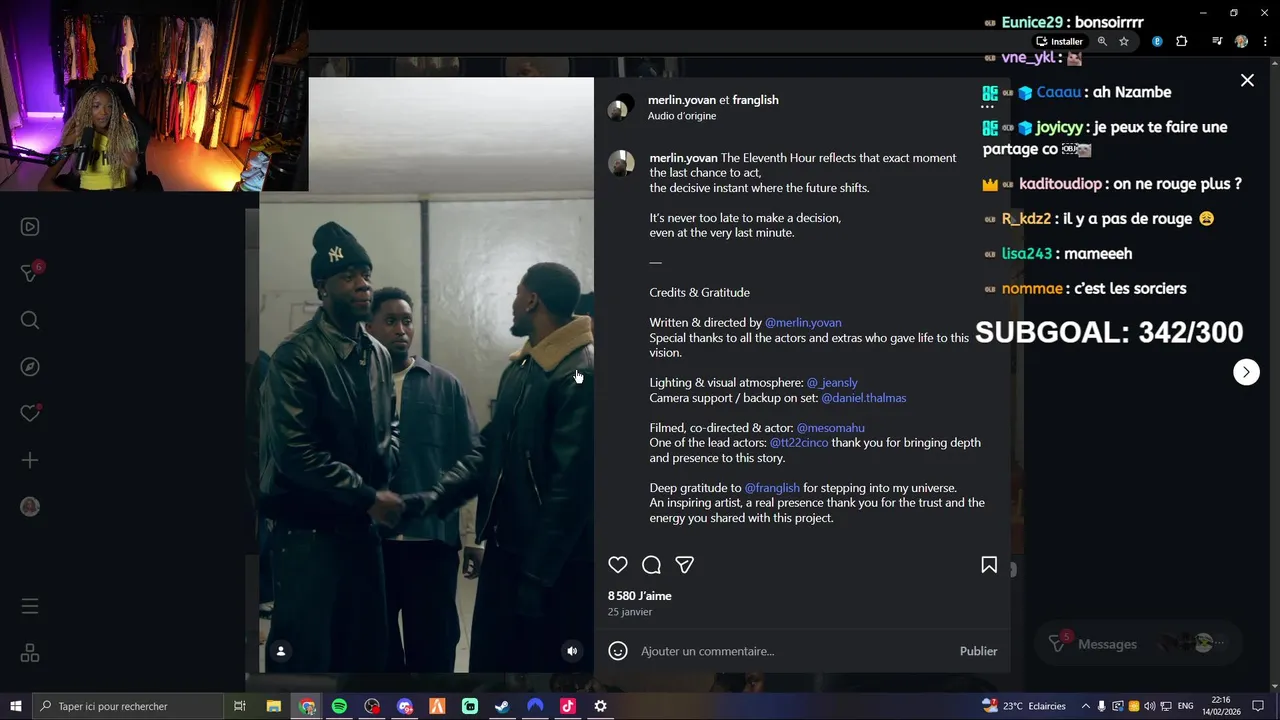The image size is (1280, 720).
Task: Open the comment bubble icon under the post
Action: (x=651, y=565)
